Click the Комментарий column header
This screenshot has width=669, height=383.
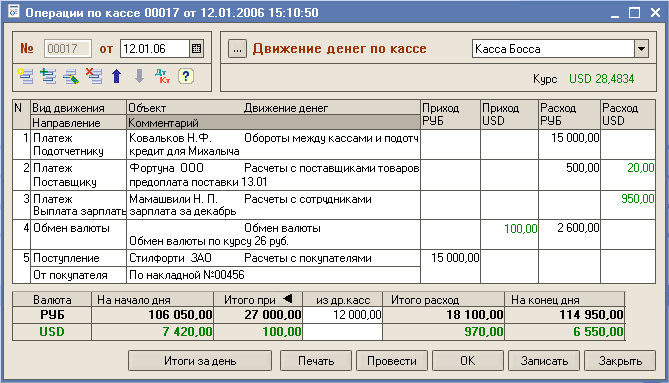coord(273,123)
